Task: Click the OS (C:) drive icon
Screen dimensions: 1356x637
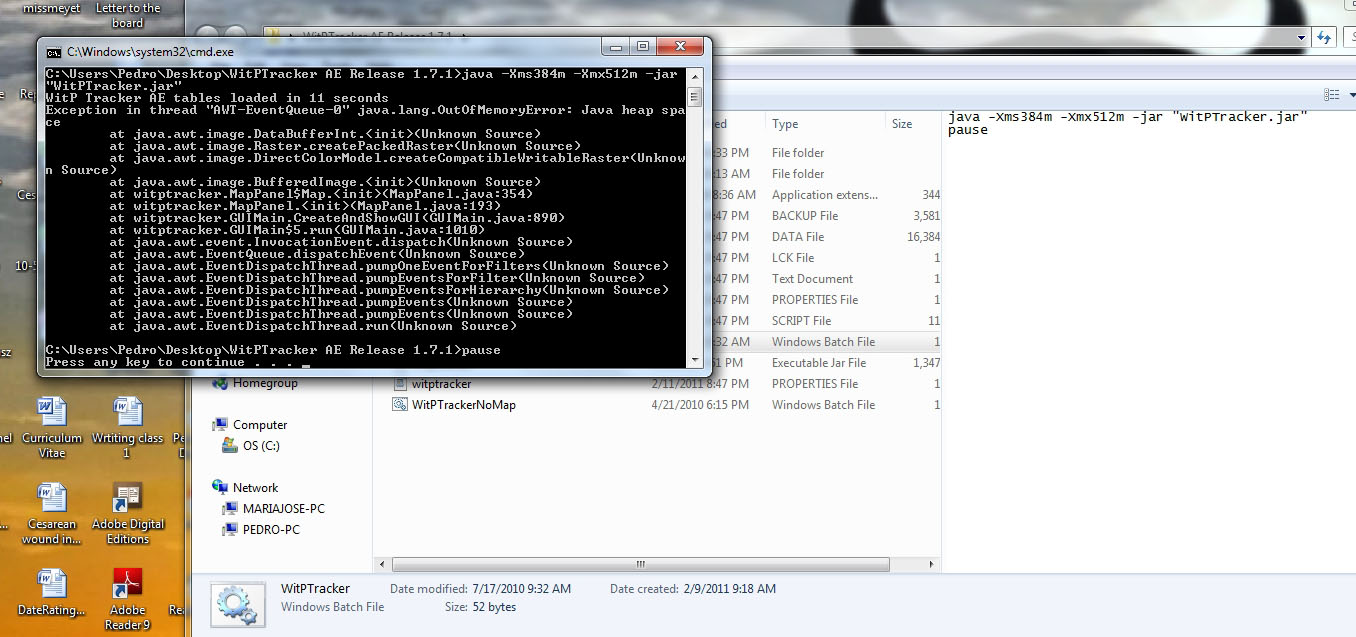Action: tap(229, 445)
